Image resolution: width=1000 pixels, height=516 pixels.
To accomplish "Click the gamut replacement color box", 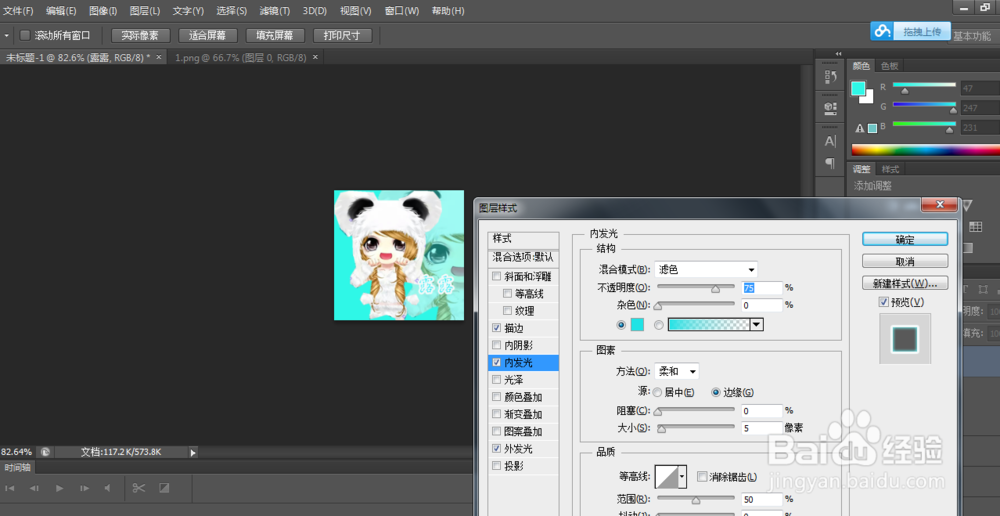I will tap(872, 128).
